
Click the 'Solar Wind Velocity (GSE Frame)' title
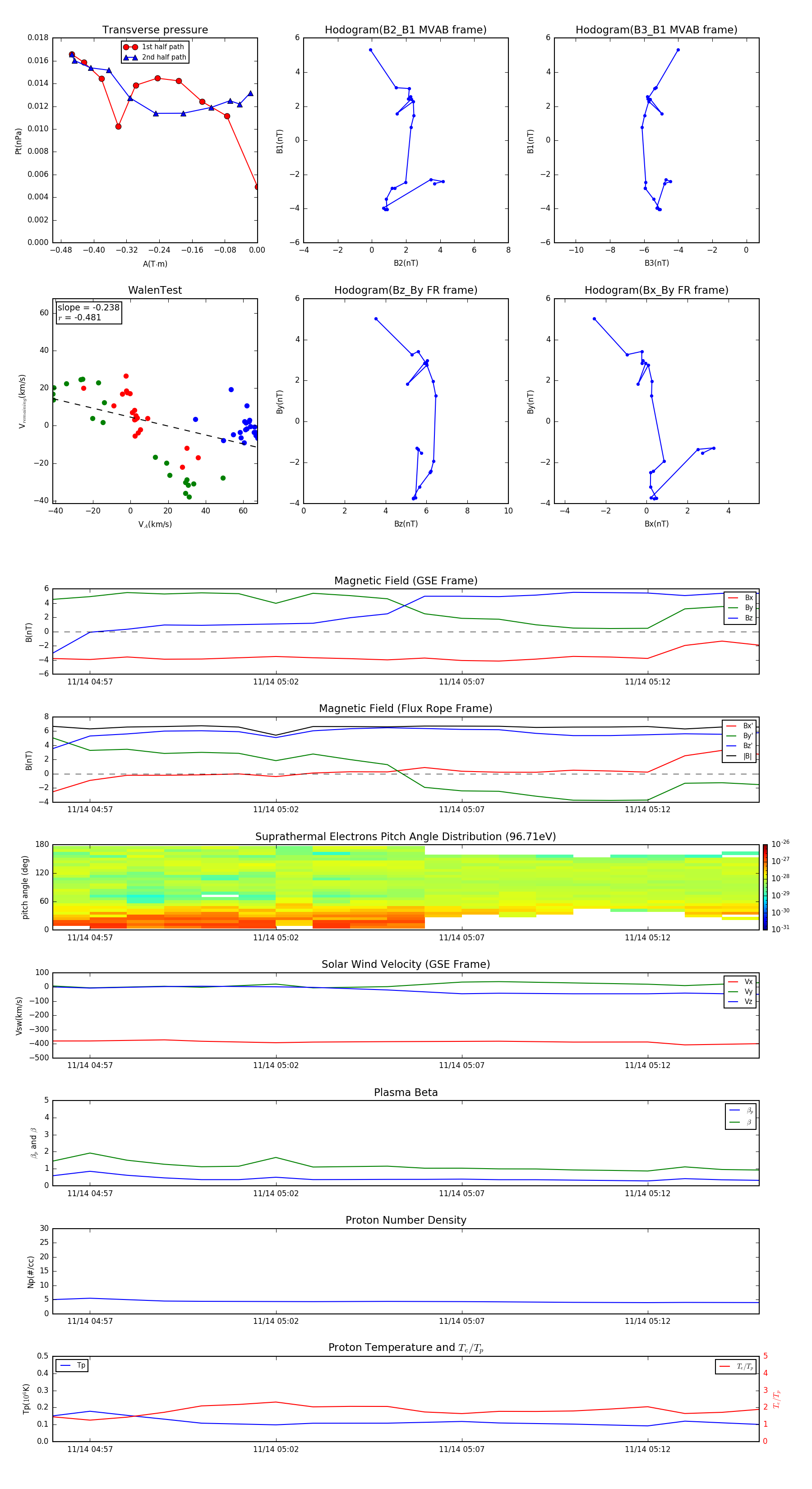point(406,965)
